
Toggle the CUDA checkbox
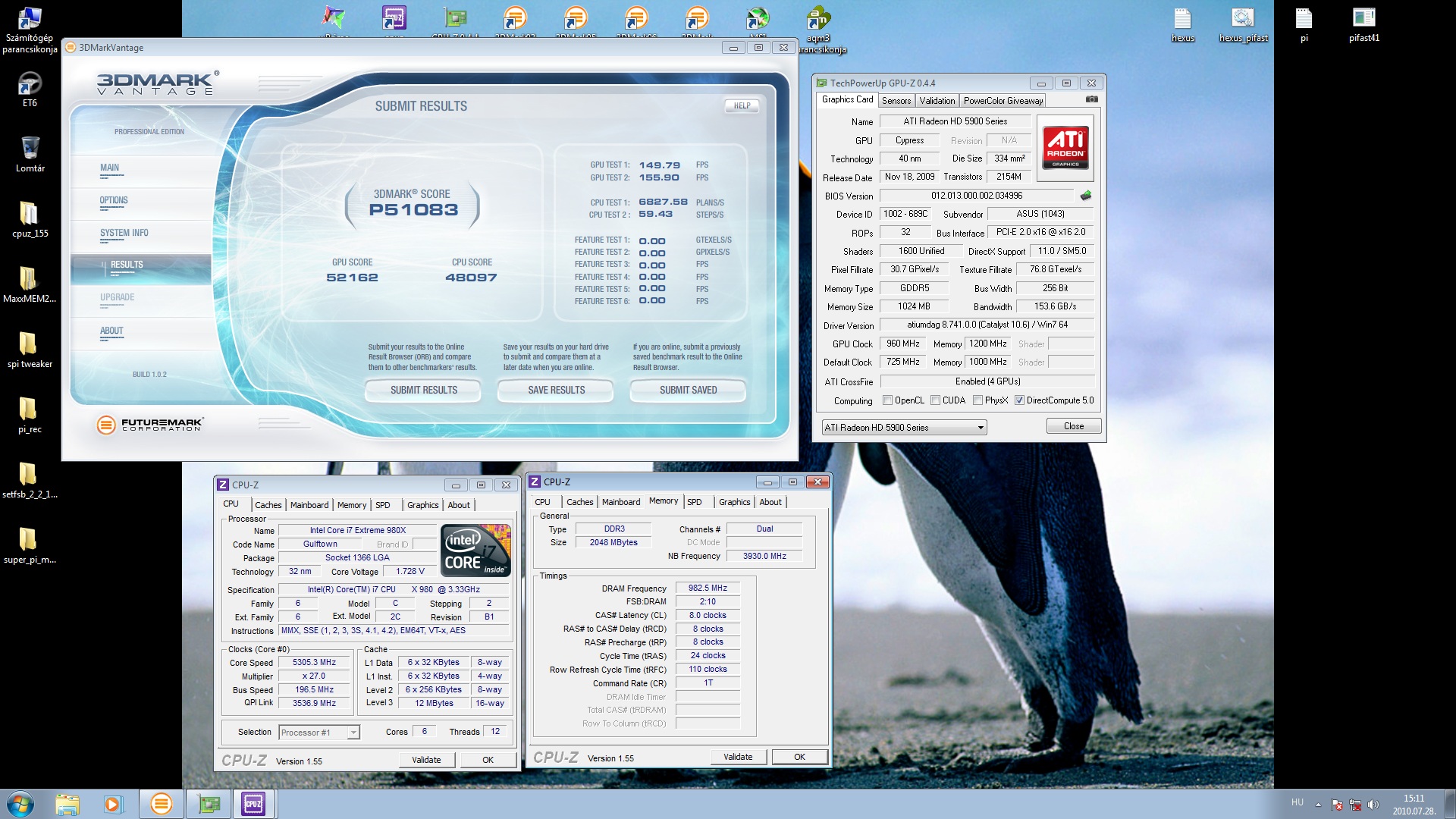click(935, 400)
